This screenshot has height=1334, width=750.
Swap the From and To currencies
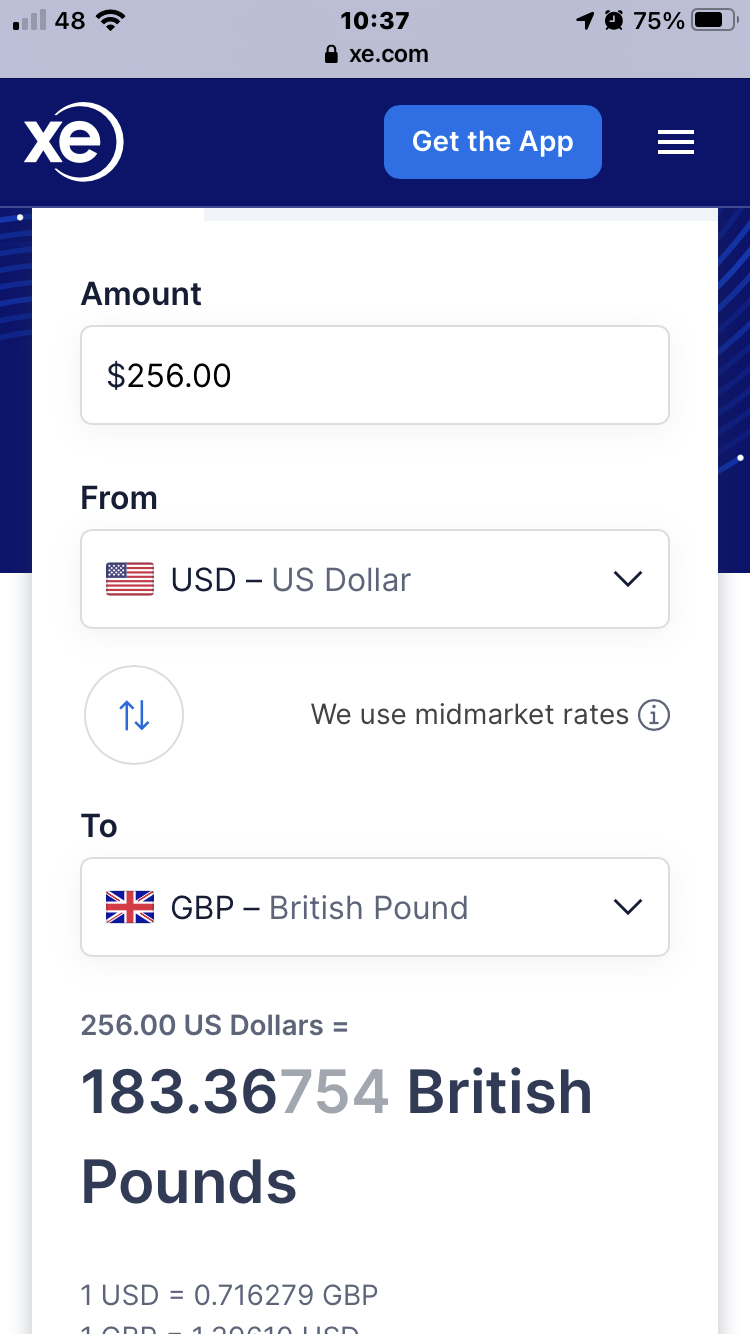(x=134, y=715)
